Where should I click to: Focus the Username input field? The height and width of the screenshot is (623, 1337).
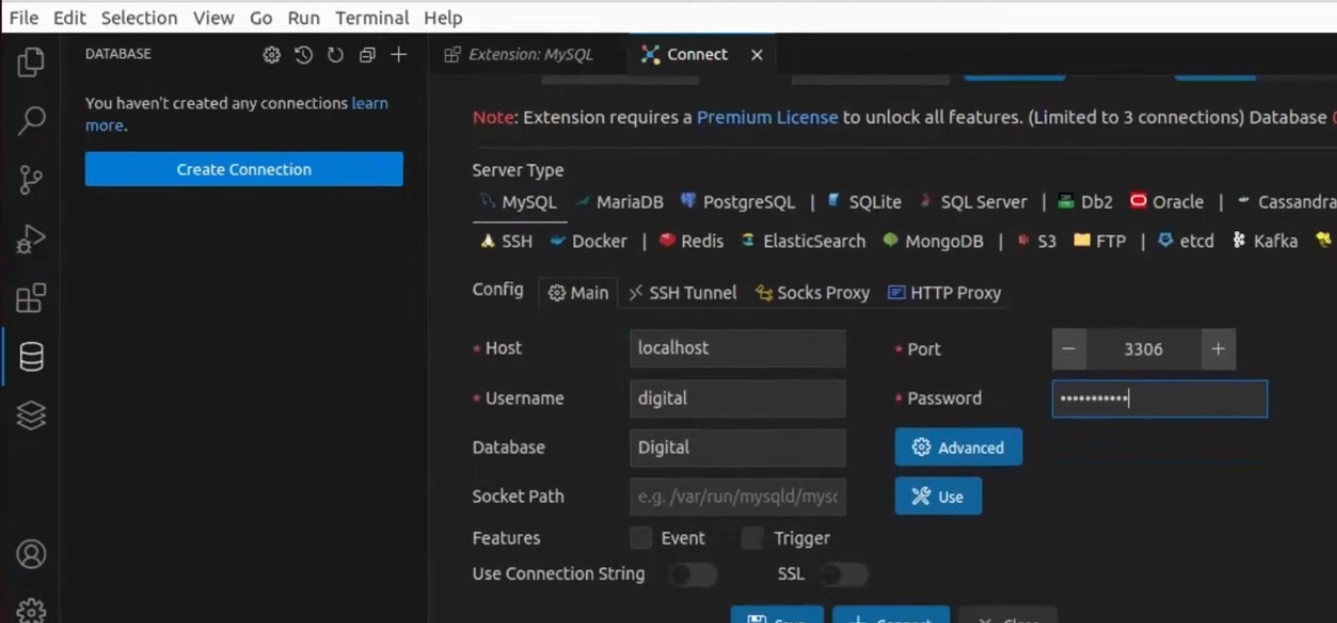738,398
